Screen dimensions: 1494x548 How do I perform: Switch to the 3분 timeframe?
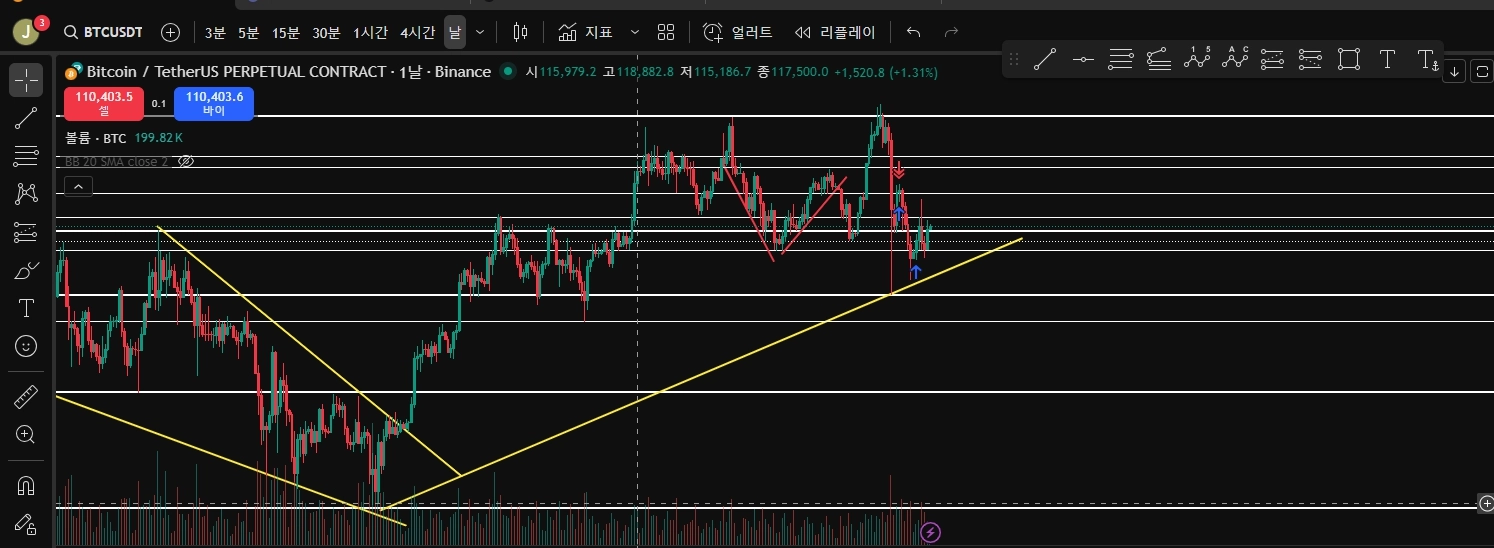coord(215,32)
